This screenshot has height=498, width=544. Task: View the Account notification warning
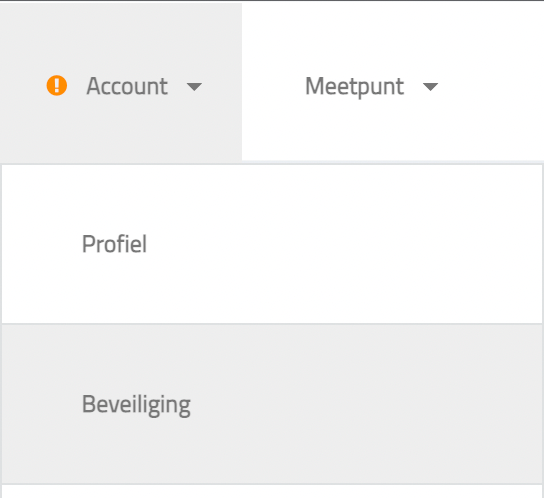pyautogui.click(x=57, y=85)
